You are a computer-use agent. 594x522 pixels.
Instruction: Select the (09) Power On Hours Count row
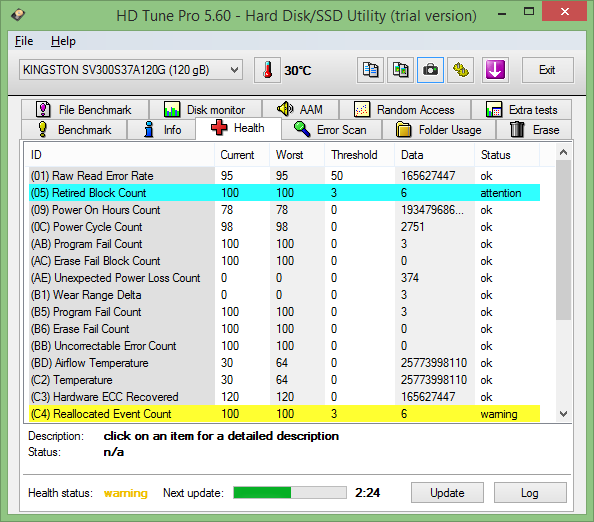[284, 210]
